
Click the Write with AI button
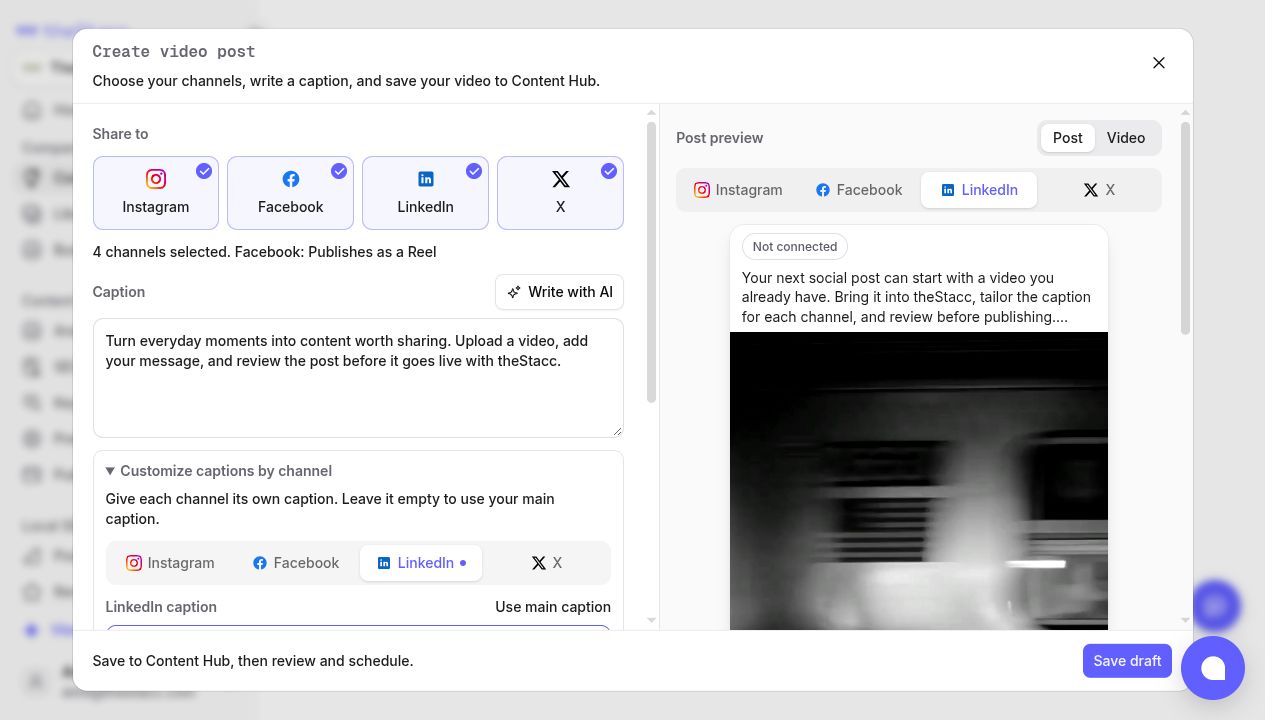point(559,292)
